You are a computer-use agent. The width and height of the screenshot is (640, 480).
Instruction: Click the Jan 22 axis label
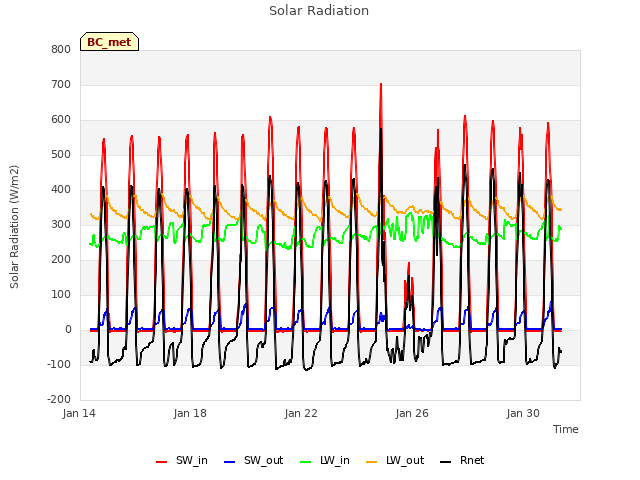click(x=301, y=413)
